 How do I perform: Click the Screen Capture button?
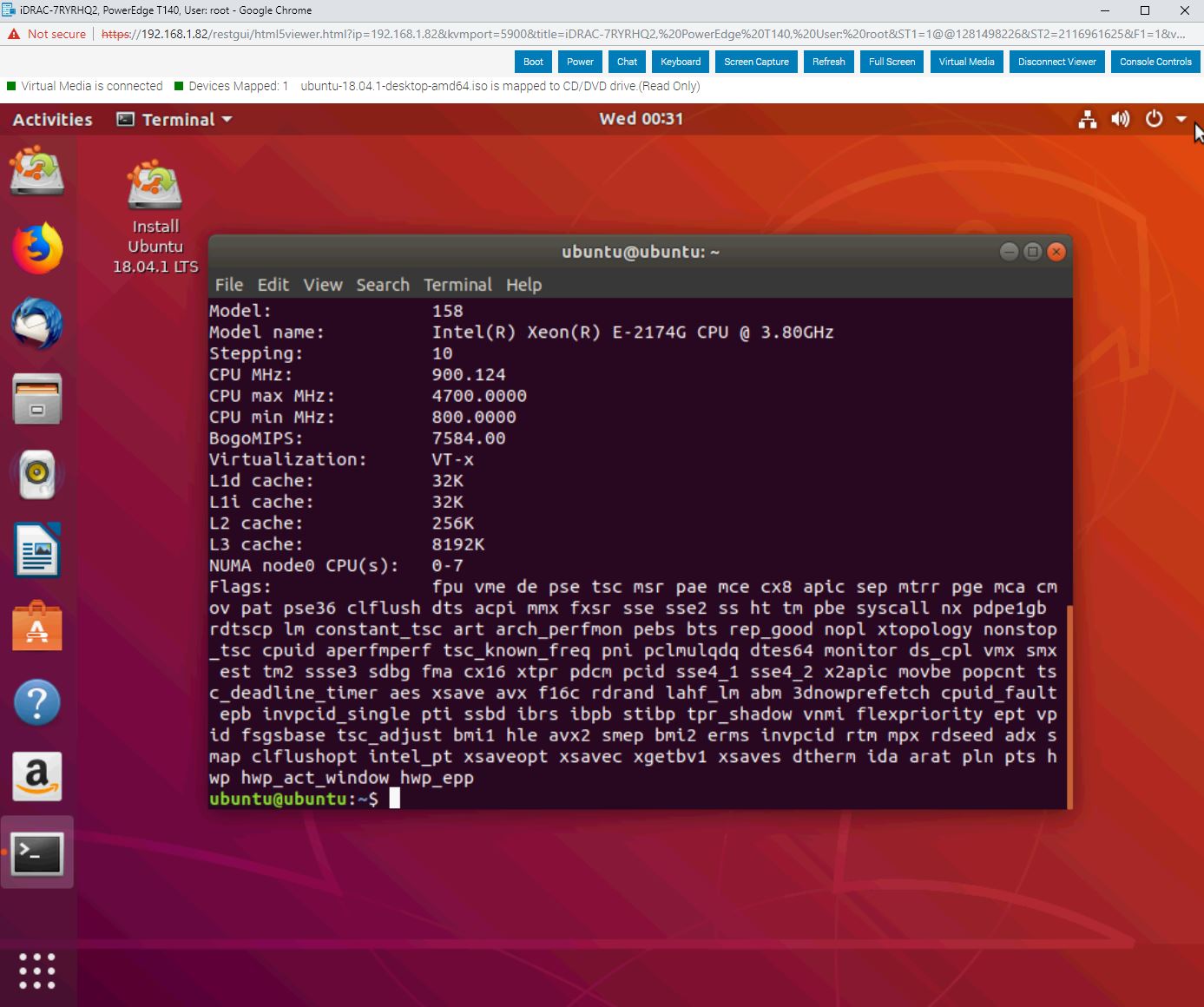click(x=756, y=62)
